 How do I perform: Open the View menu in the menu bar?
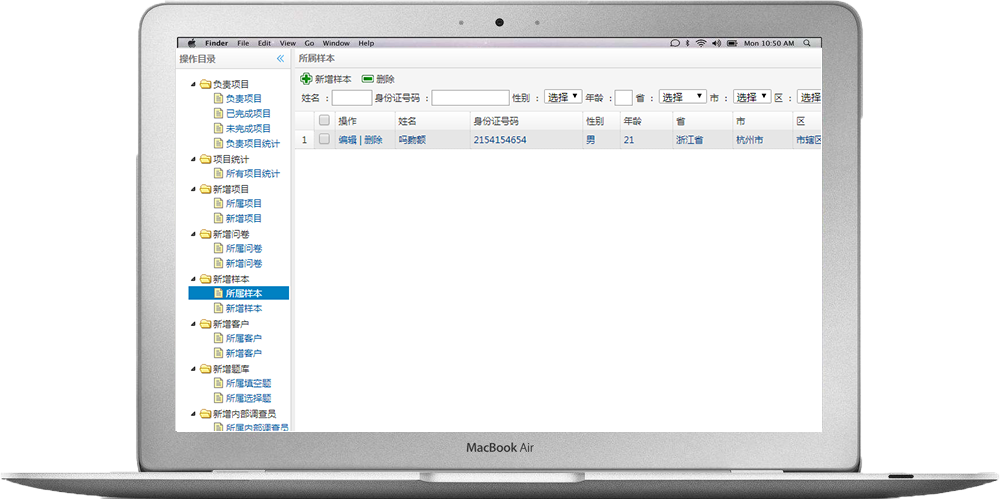tap(288, 43)
